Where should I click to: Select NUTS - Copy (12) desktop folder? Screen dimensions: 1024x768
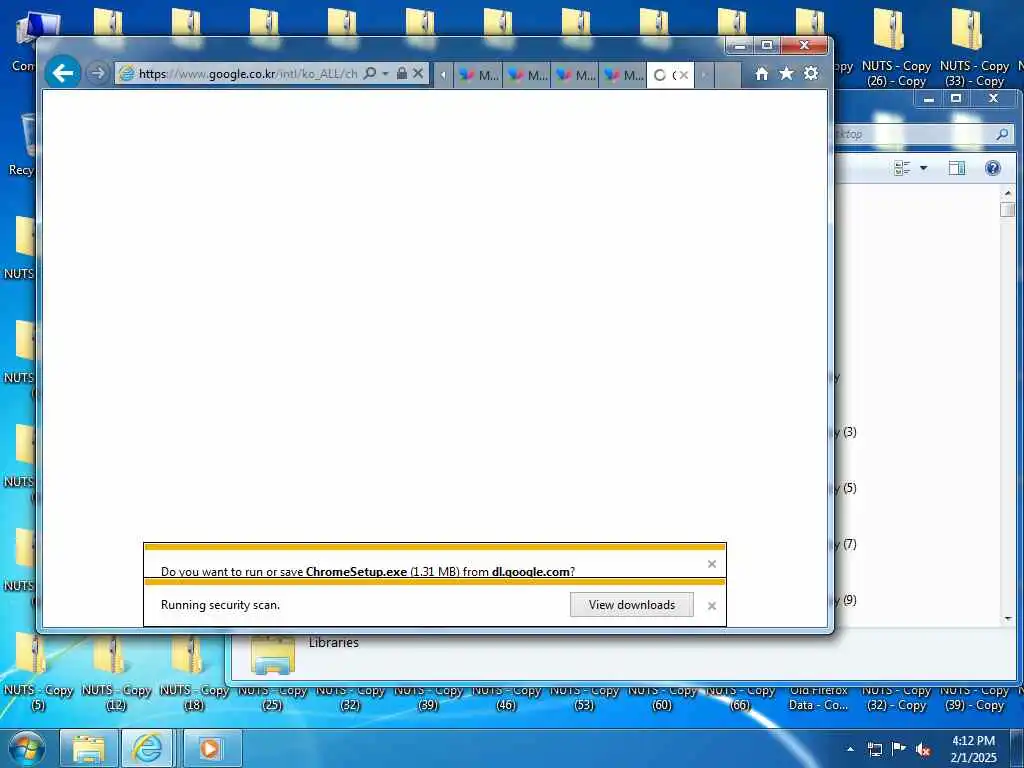tap(116, 673)
